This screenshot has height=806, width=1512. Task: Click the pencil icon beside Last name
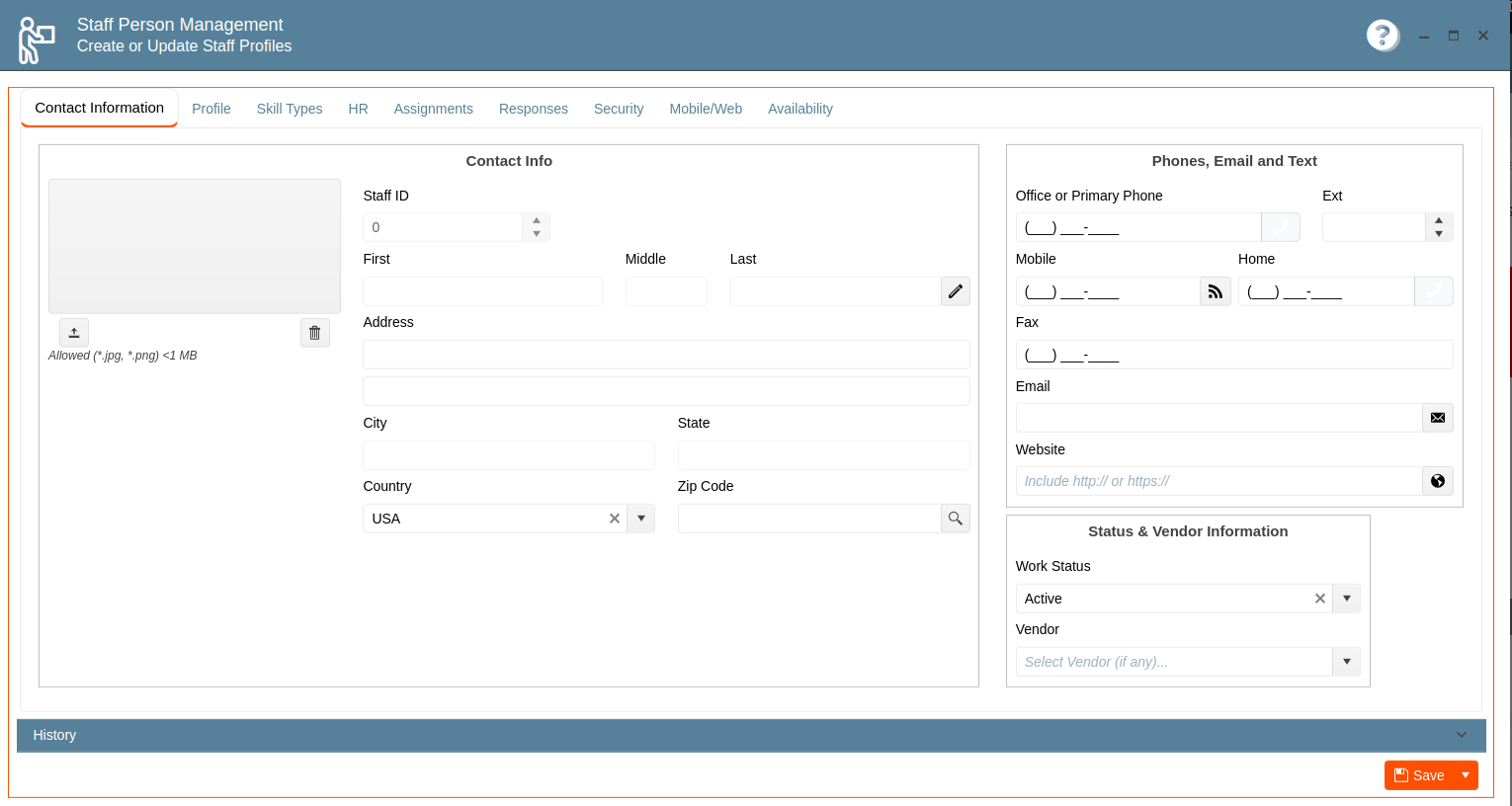click(x=955, y=290)
